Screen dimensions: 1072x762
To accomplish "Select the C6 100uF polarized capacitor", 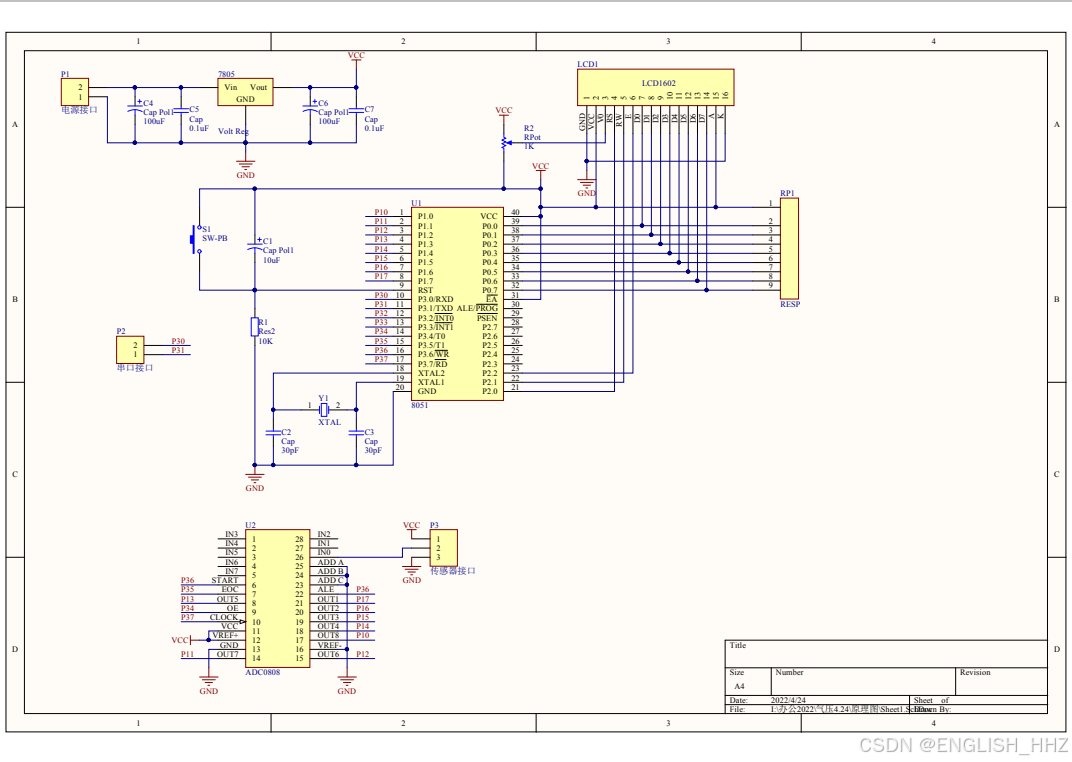I will 310,109.
